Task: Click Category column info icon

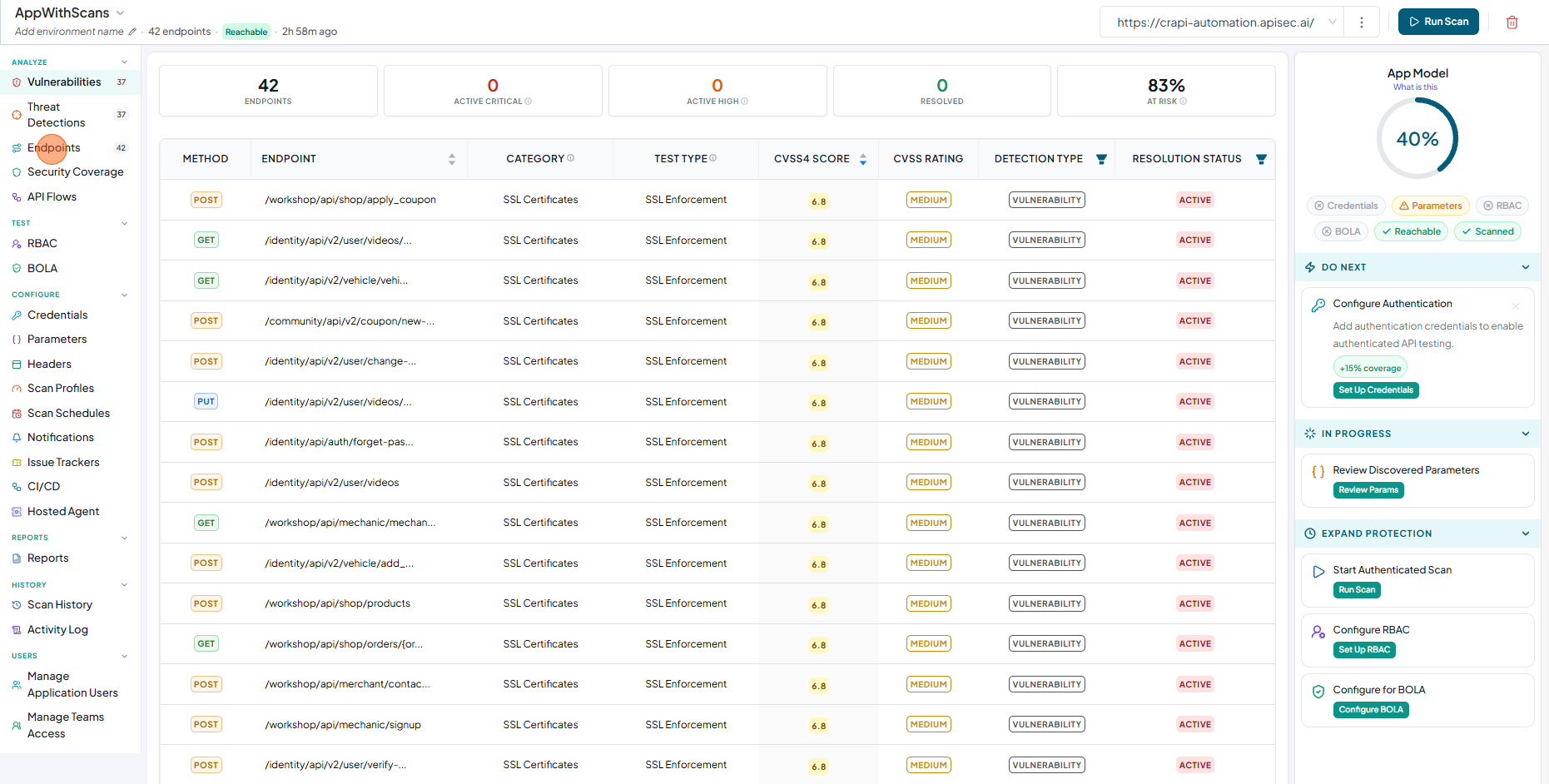Action: pyautogui.click(x=571, y=158)
